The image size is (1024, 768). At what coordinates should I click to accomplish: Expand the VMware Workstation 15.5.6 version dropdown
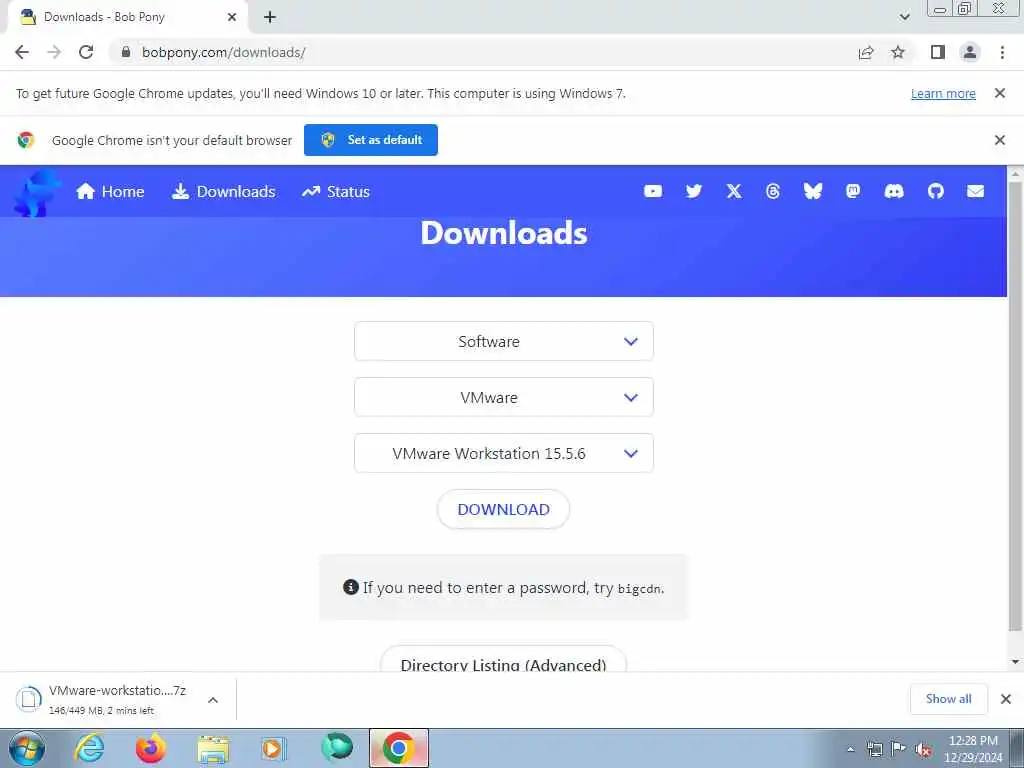click(504, 453)
